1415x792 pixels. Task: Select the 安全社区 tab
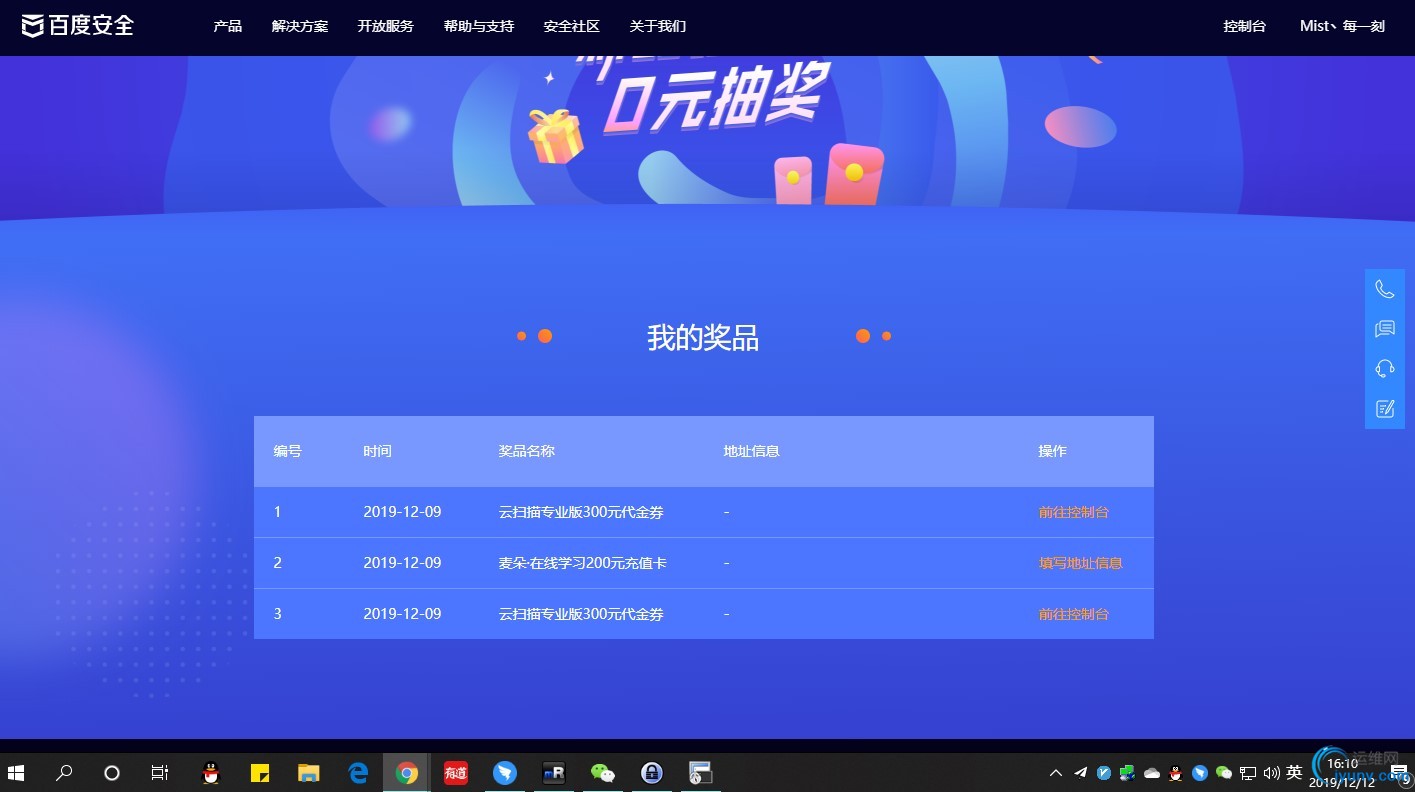[571, 26]
